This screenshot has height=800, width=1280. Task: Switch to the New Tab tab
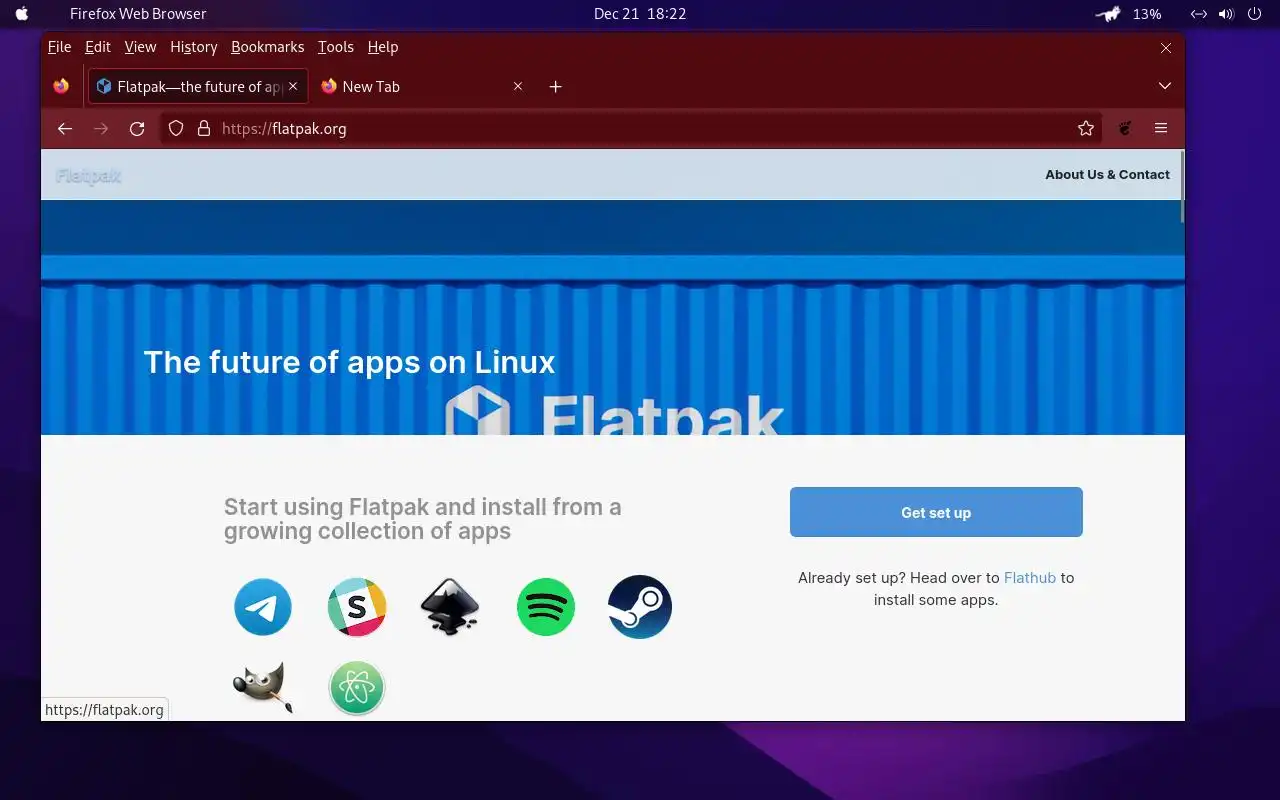(422, 87)
